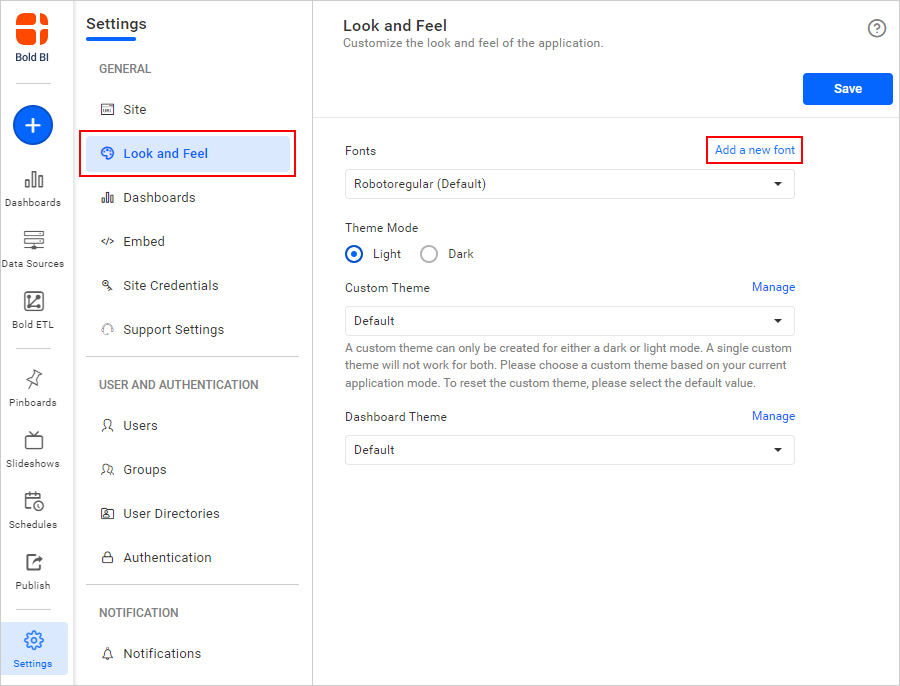Image resolution: width=900 pixels, height=686 pixels.
Task: Open the Slideshows section
Action: 33,450
